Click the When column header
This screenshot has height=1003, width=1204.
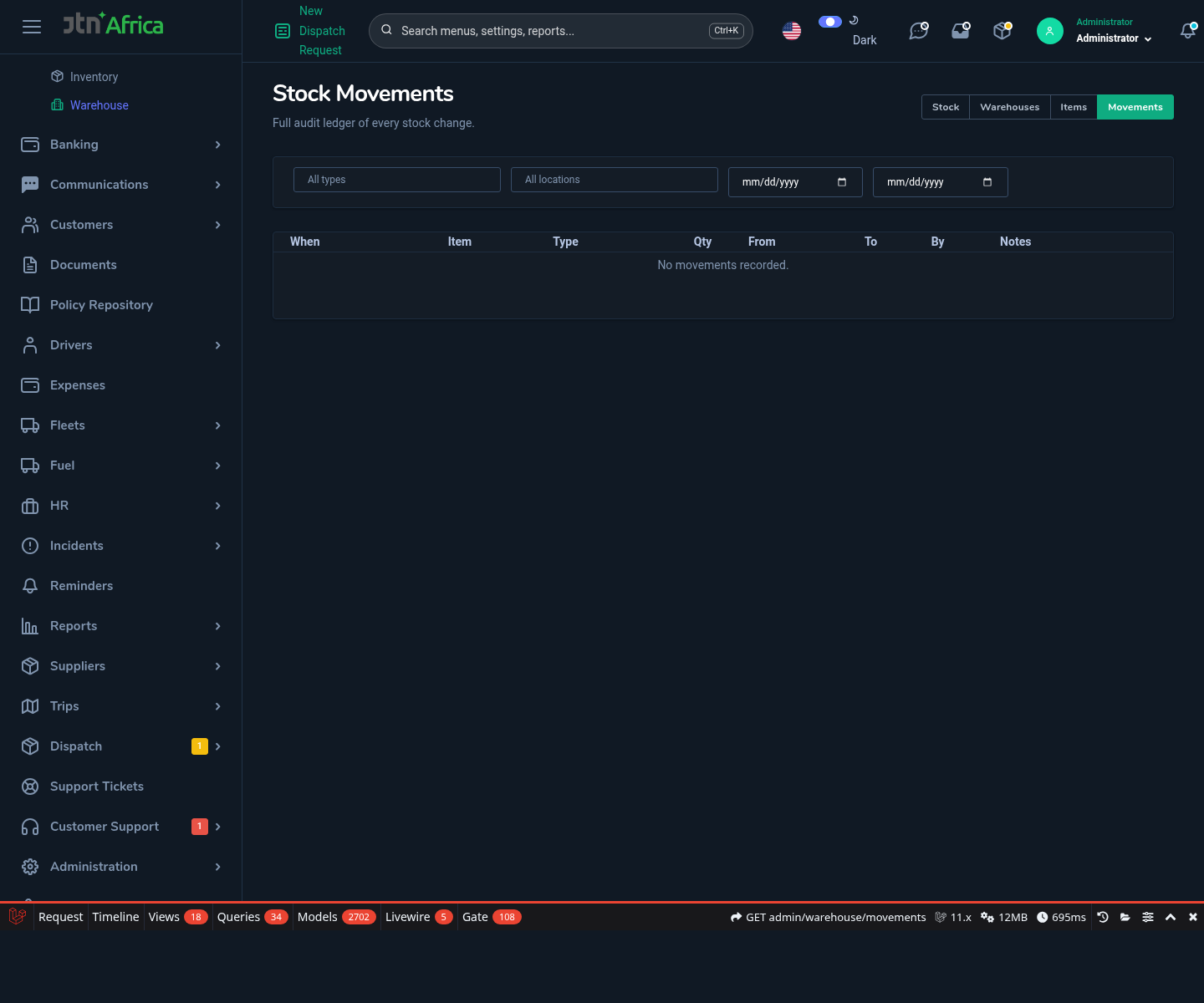305,242
